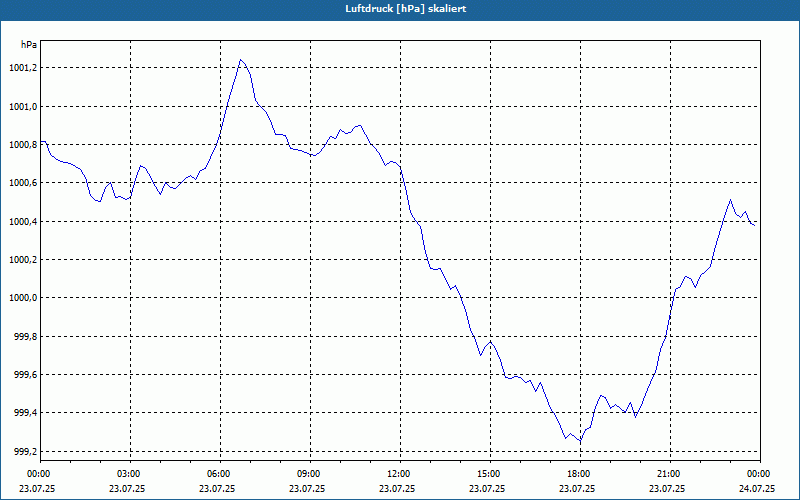Select the 999,6 y-axis value
This screenshot has height=500, width=800.
pyautogui.click(x=25, y=375)
